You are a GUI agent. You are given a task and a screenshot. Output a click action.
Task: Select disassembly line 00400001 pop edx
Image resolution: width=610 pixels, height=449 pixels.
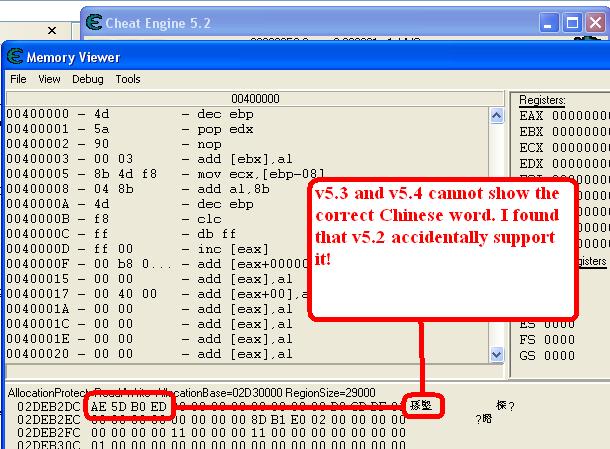pos(247,129)
